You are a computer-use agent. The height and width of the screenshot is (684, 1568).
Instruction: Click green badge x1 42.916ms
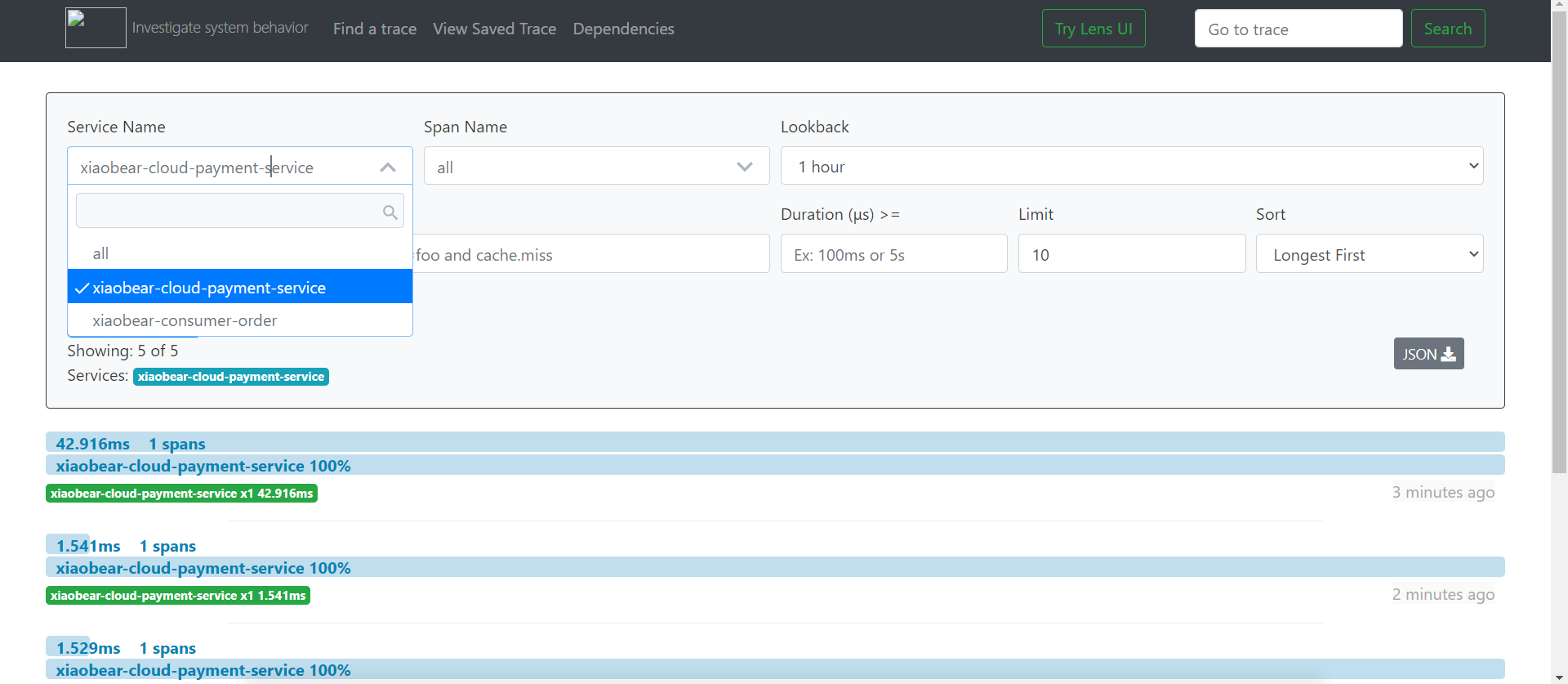tap(181, 494)
